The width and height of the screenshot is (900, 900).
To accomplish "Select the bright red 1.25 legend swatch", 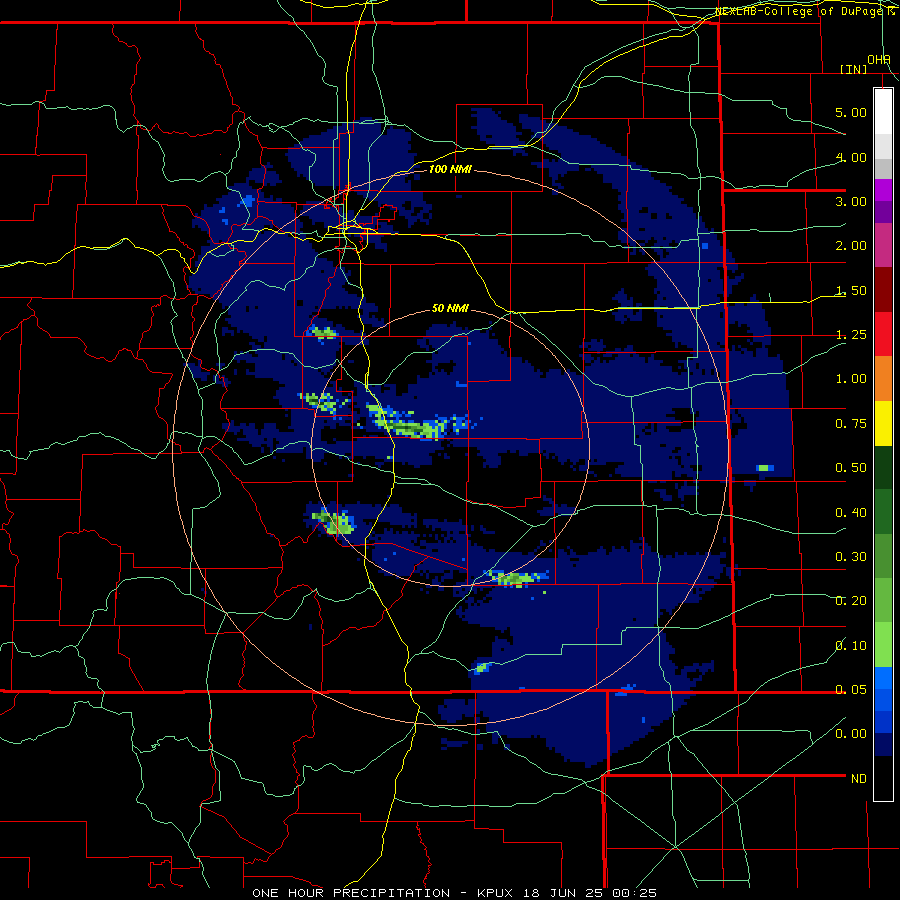I will (x=883, y=334).
